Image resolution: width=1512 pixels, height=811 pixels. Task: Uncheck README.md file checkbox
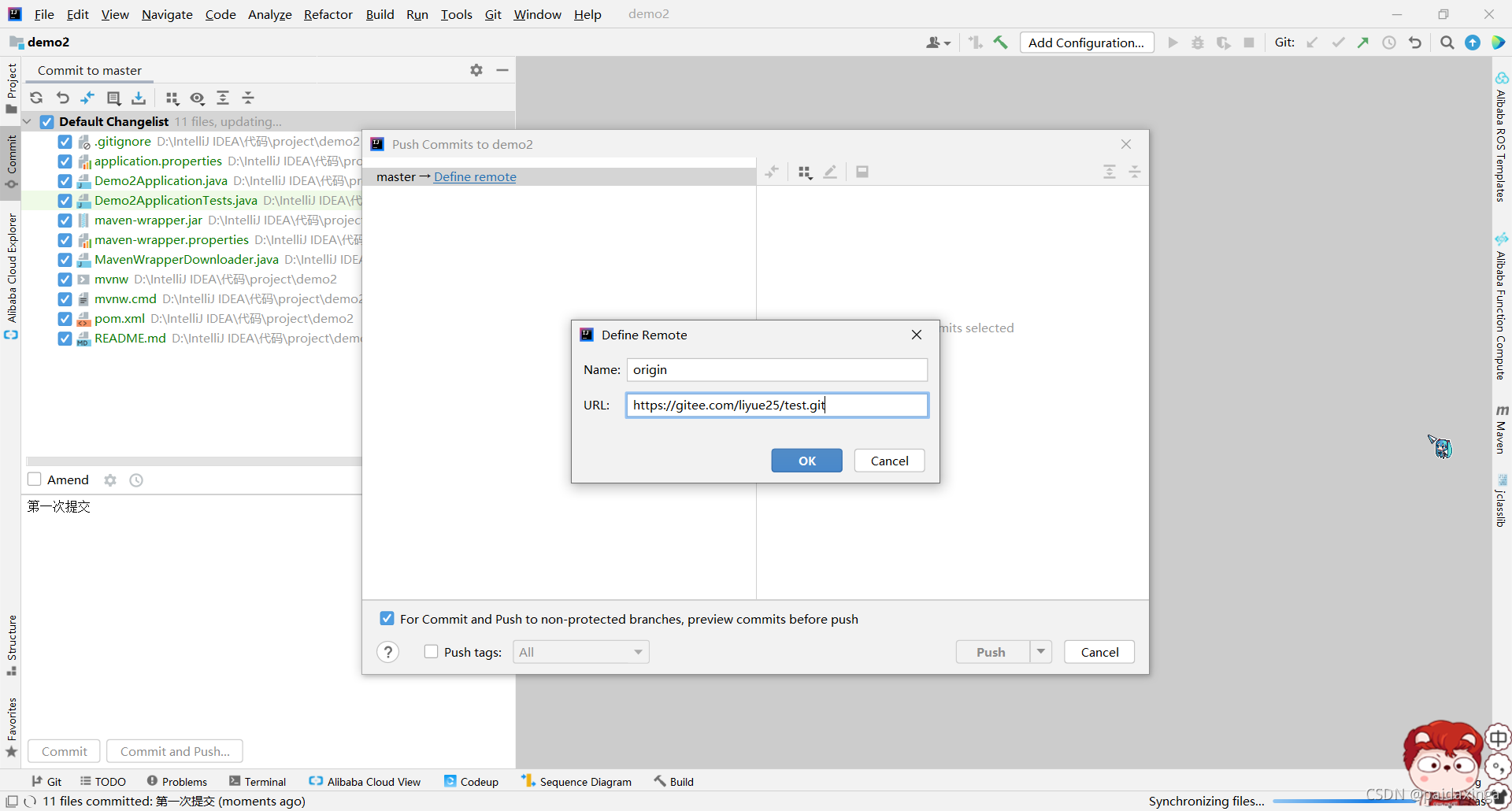point(65,339)
